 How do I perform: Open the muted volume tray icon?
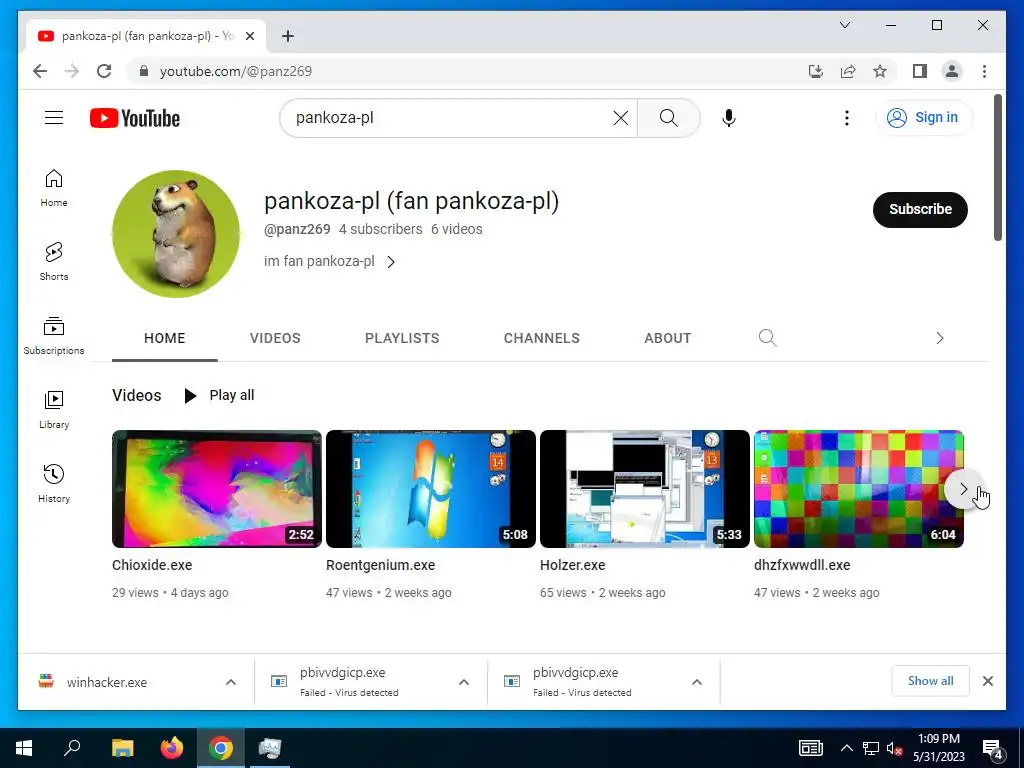tap(895, 748)
